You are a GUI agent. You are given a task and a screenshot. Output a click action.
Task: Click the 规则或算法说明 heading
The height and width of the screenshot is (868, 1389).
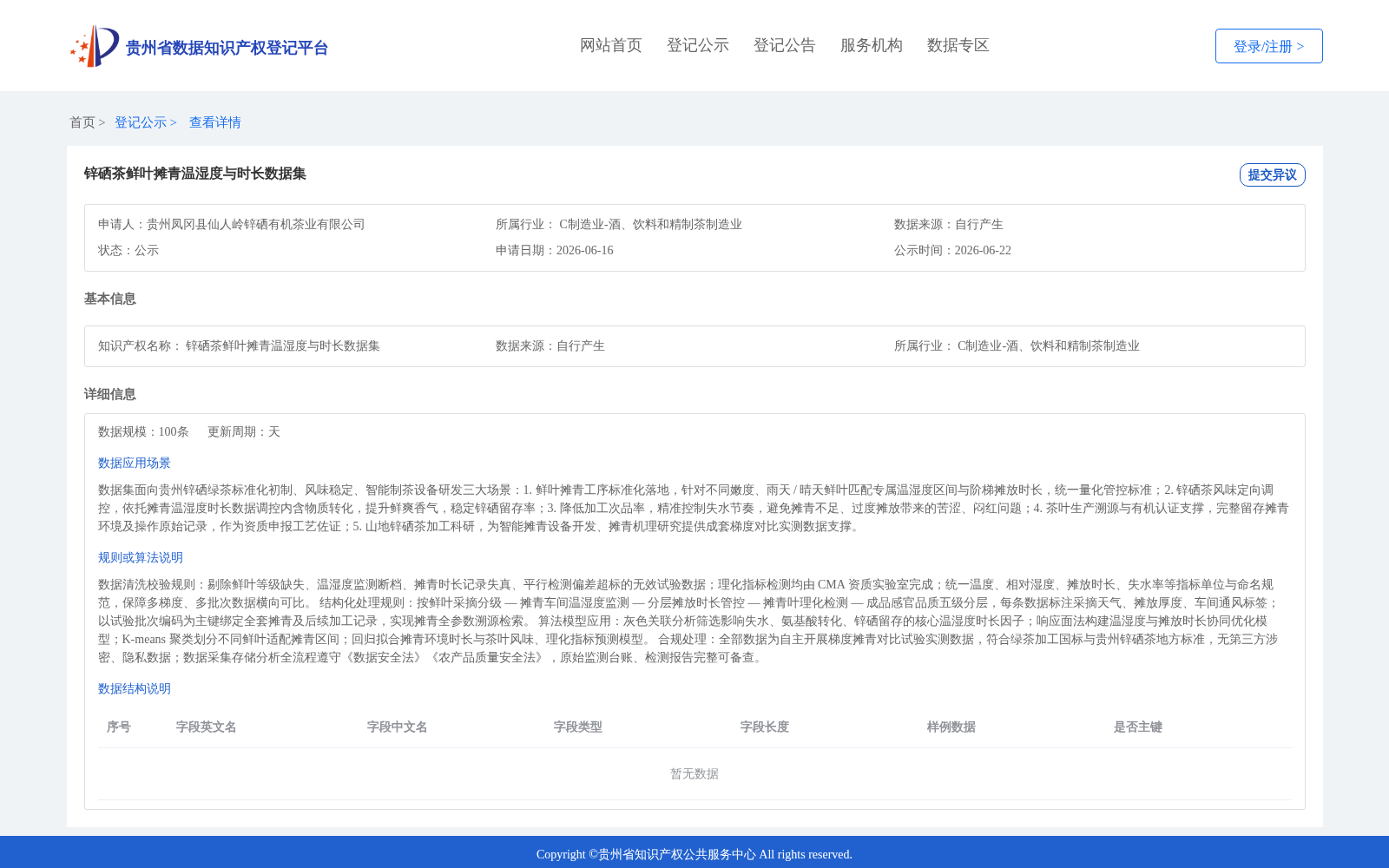pos(141,557)
